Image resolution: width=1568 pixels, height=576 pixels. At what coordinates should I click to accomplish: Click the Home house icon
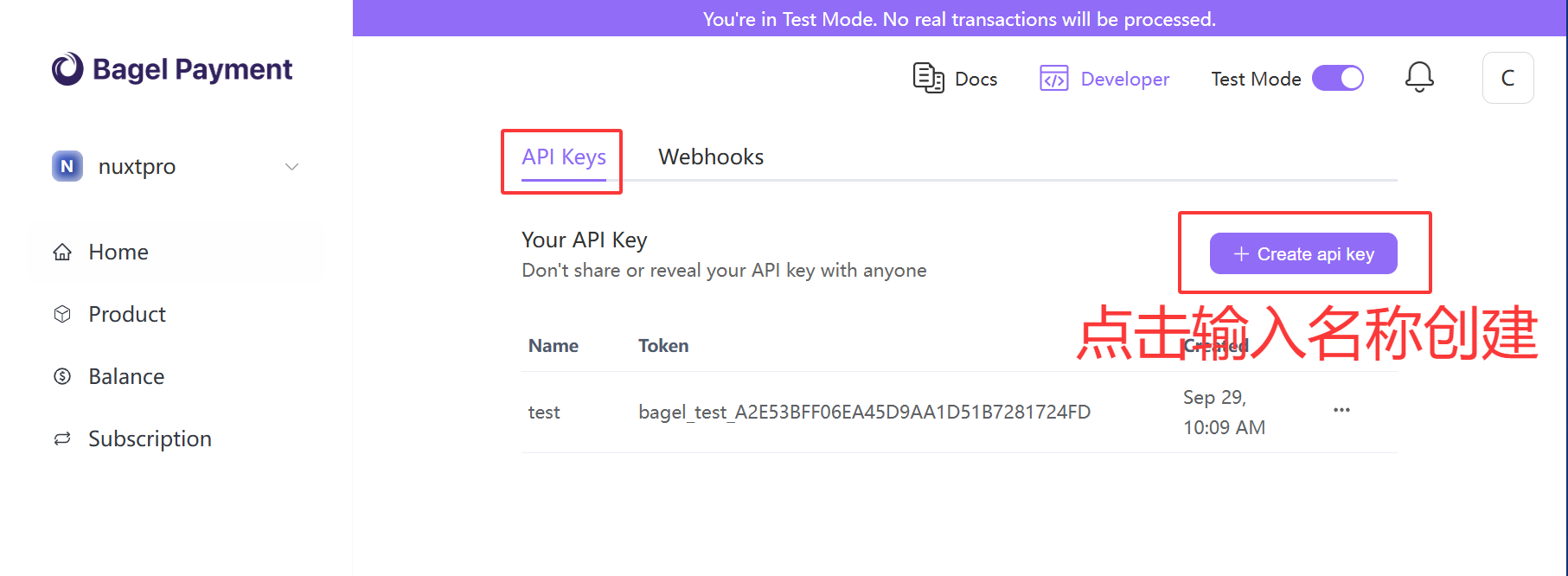(x=62, y=253)
